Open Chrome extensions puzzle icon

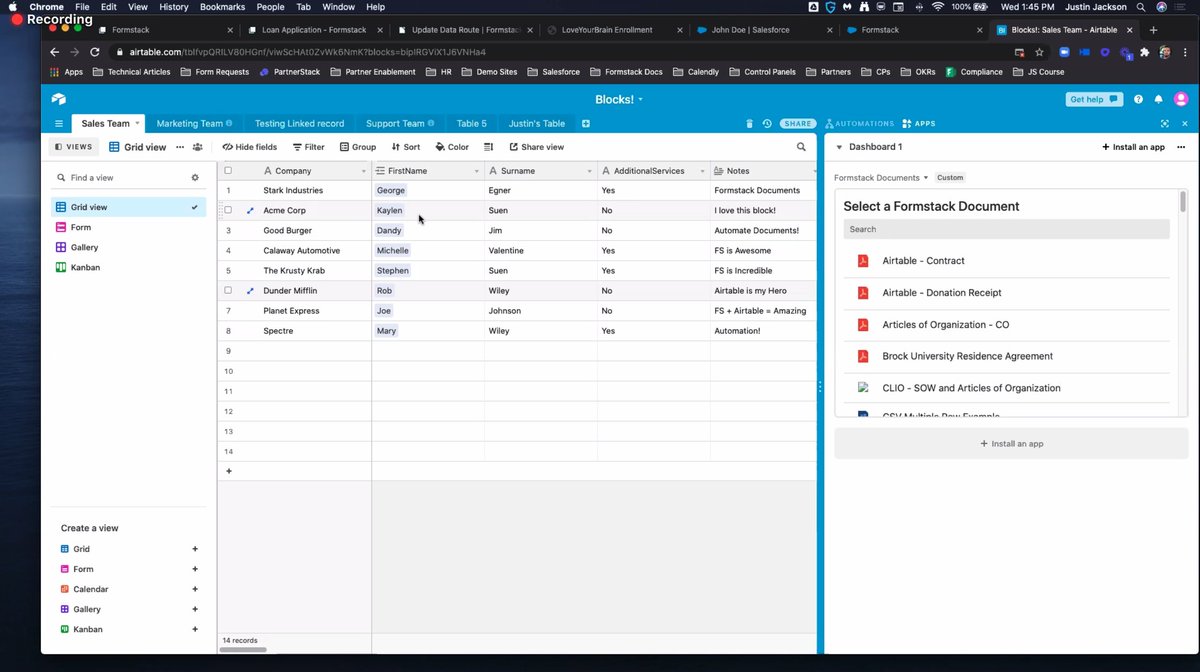click(x=1145, y=52)
